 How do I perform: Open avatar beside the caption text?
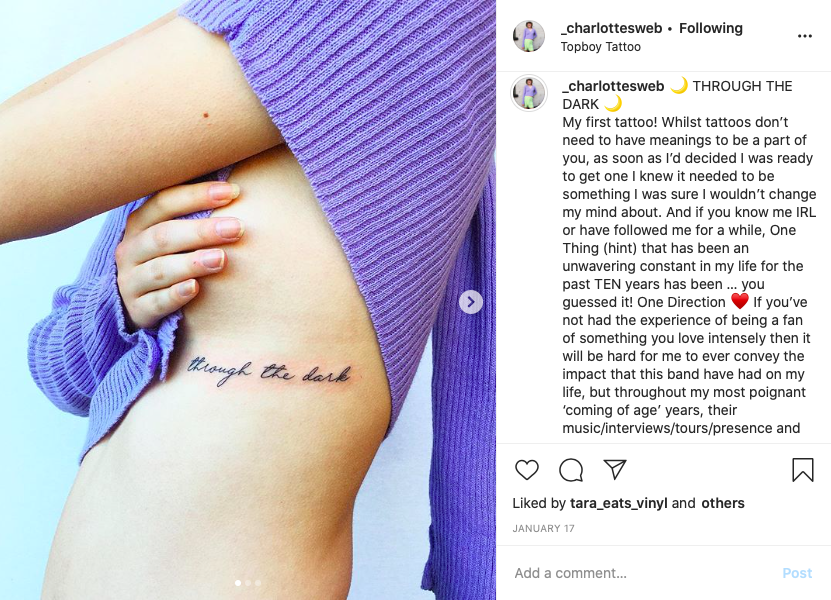click(x=528, y=93)
